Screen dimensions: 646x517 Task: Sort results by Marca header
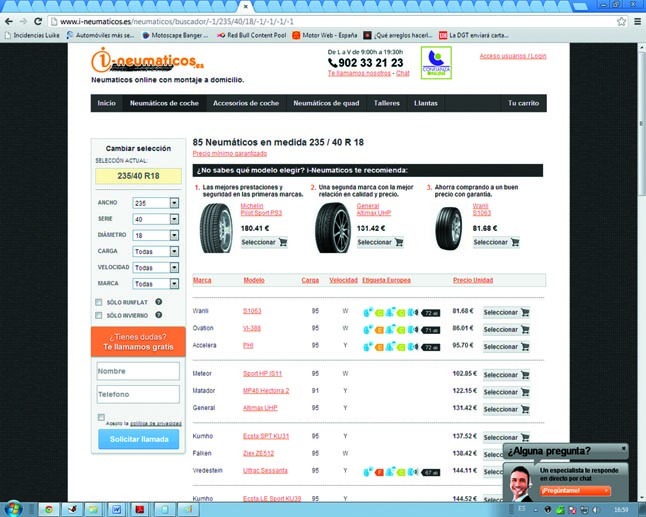tap(202, 280)
